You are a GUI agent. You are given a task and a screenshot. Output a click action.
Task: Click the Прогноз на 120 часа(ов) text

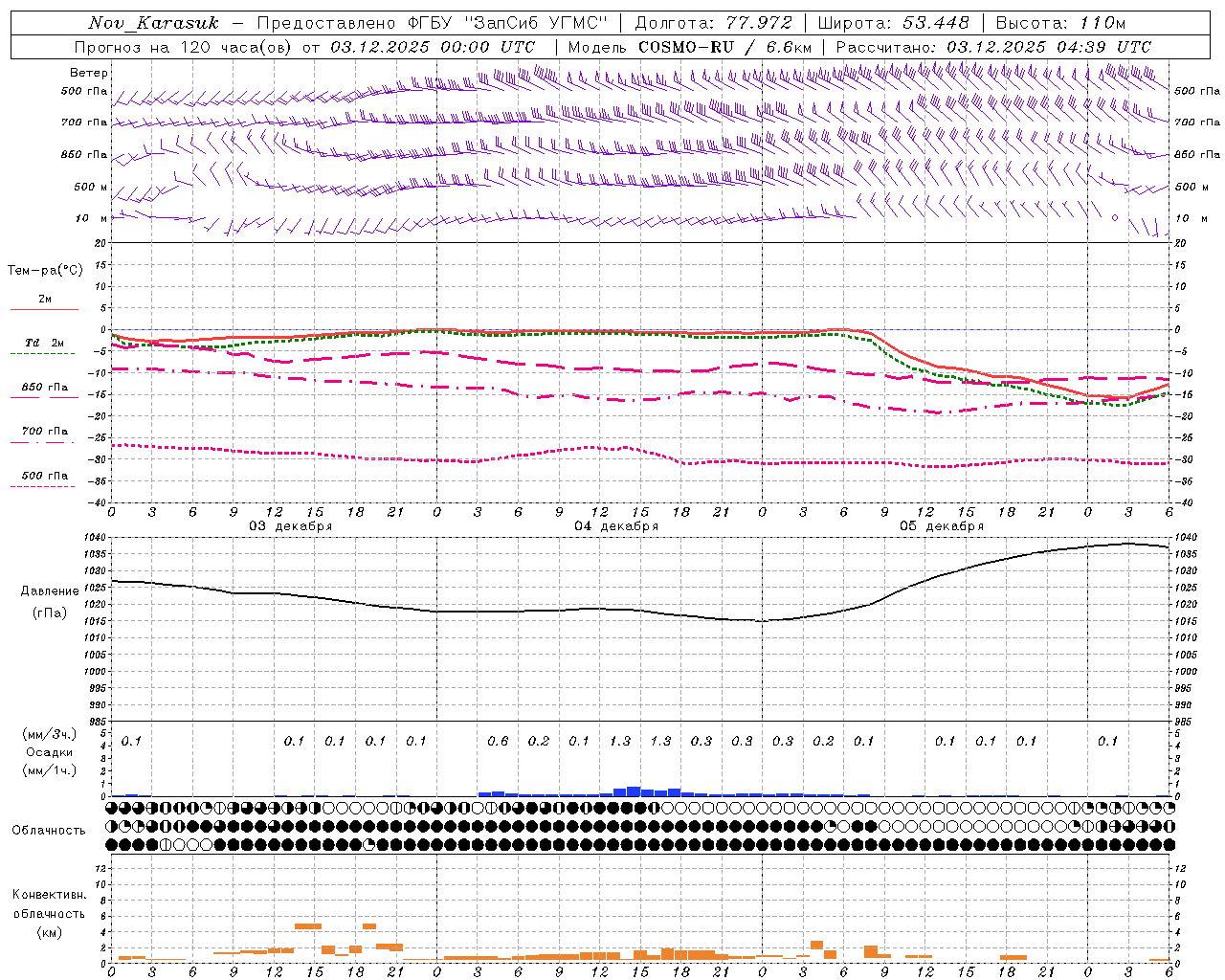point(183,47)
